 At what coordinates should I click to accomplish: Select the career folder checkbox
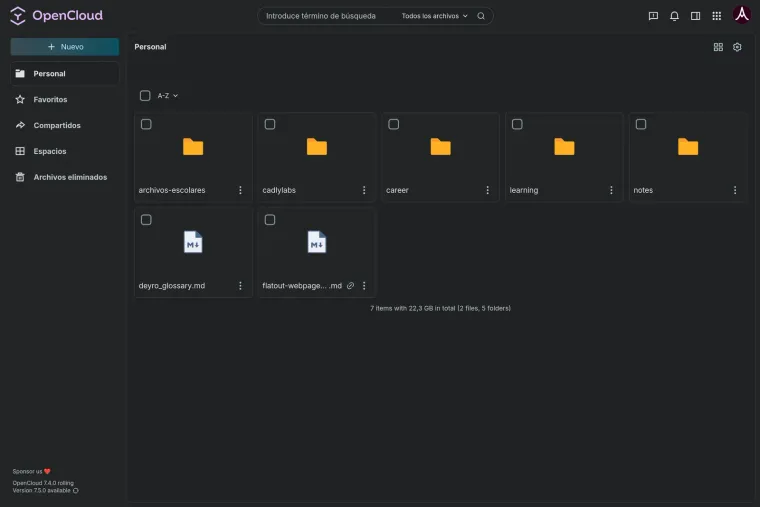pyautogui.click(x=394, y=124)
